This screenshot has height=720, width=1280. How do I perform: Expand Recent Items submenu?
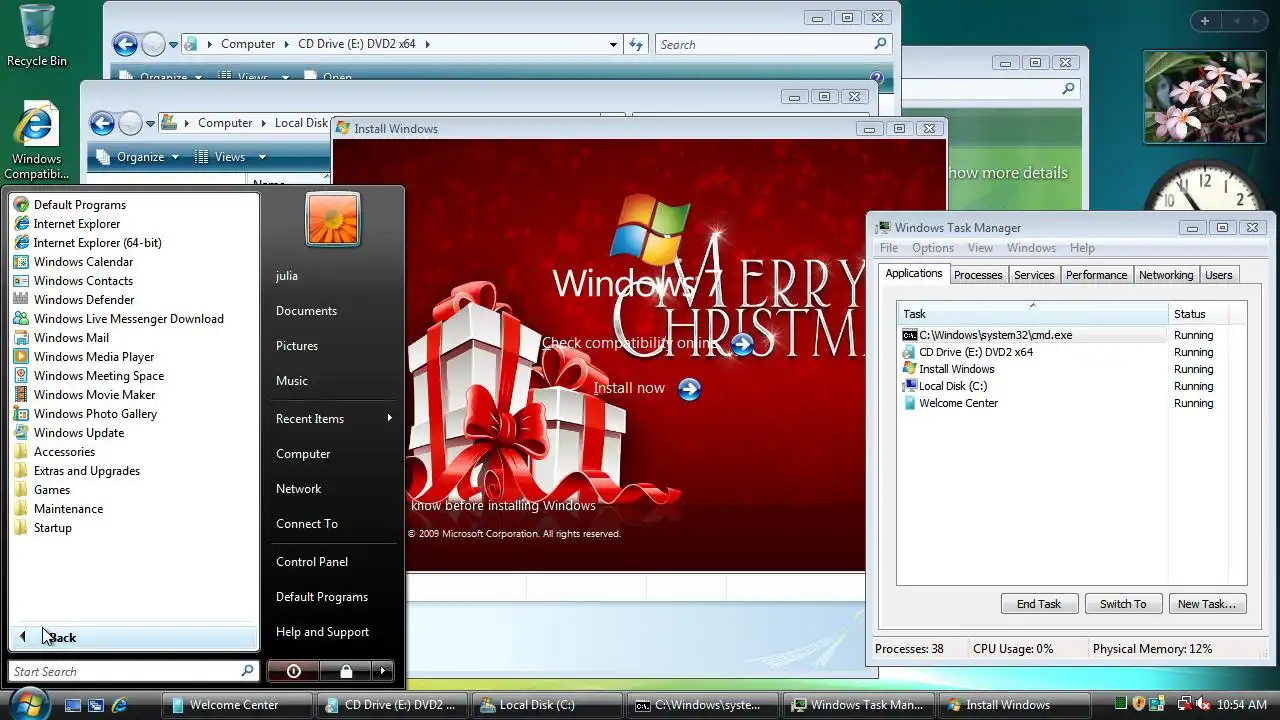(334, 419)
